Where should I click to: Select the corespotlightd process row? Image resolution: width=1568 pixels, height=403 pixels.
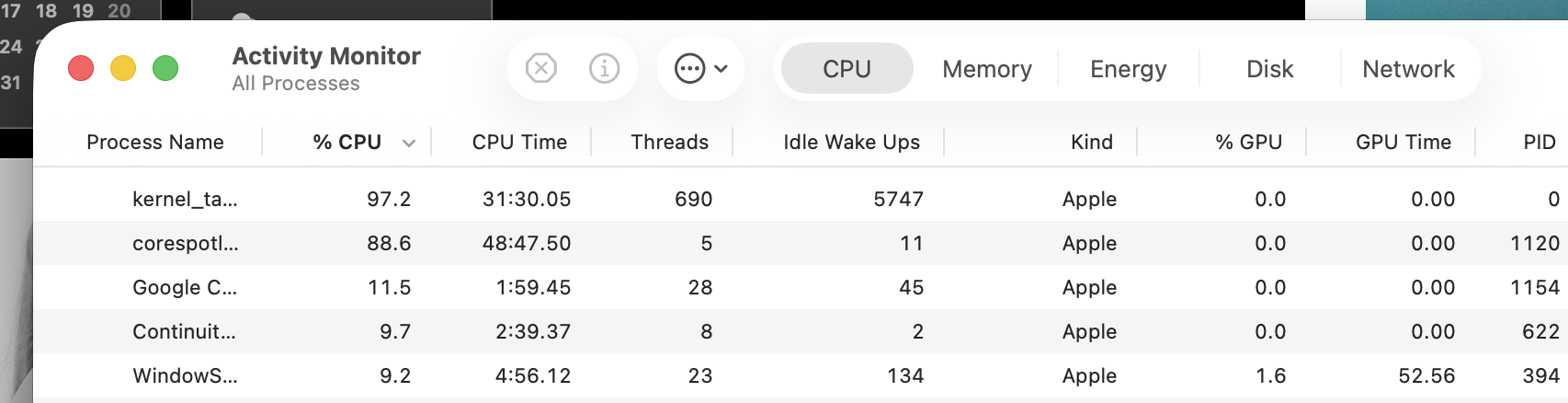point(185,243)
